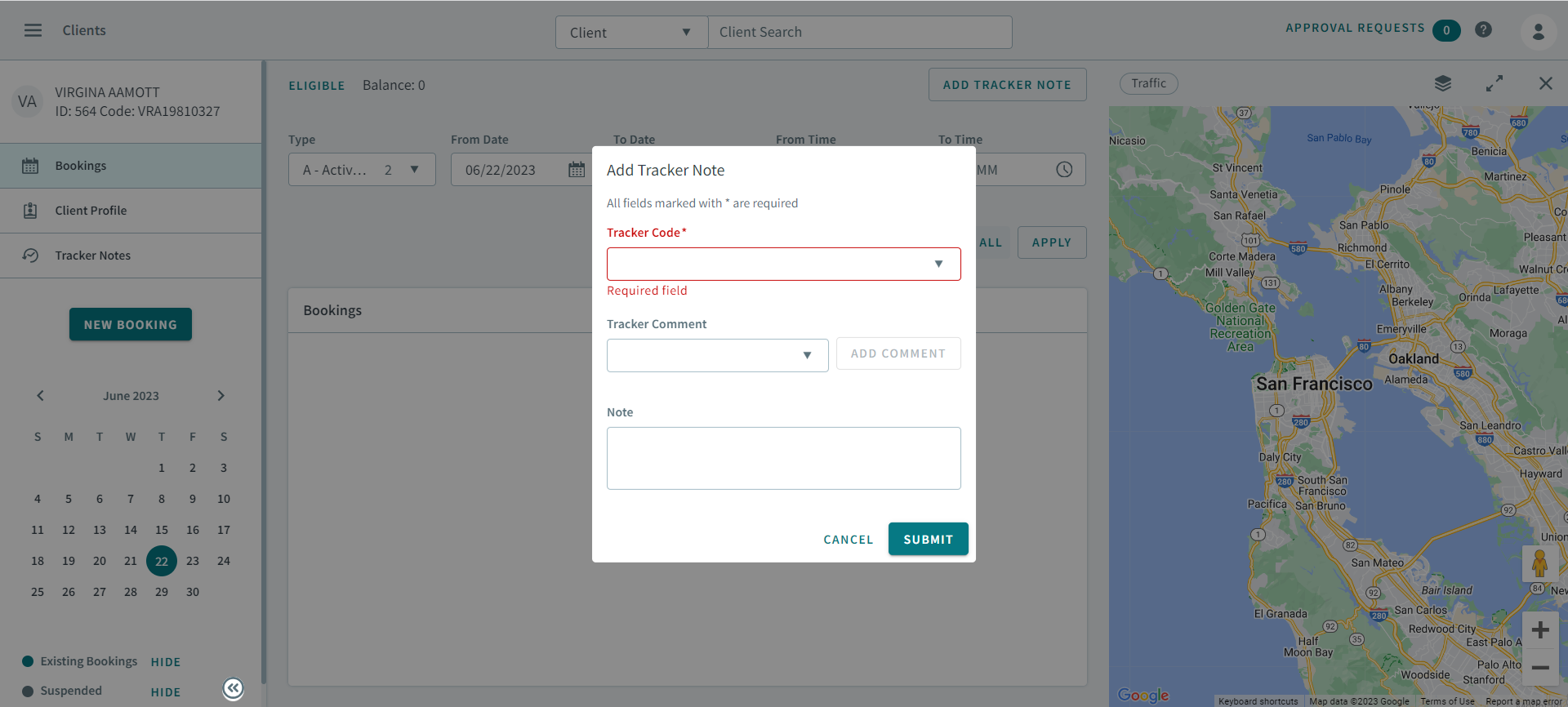The width and height of the screenshot is (1568, 707).
Task: Click the Clients page title
Action: click(84, 30)
